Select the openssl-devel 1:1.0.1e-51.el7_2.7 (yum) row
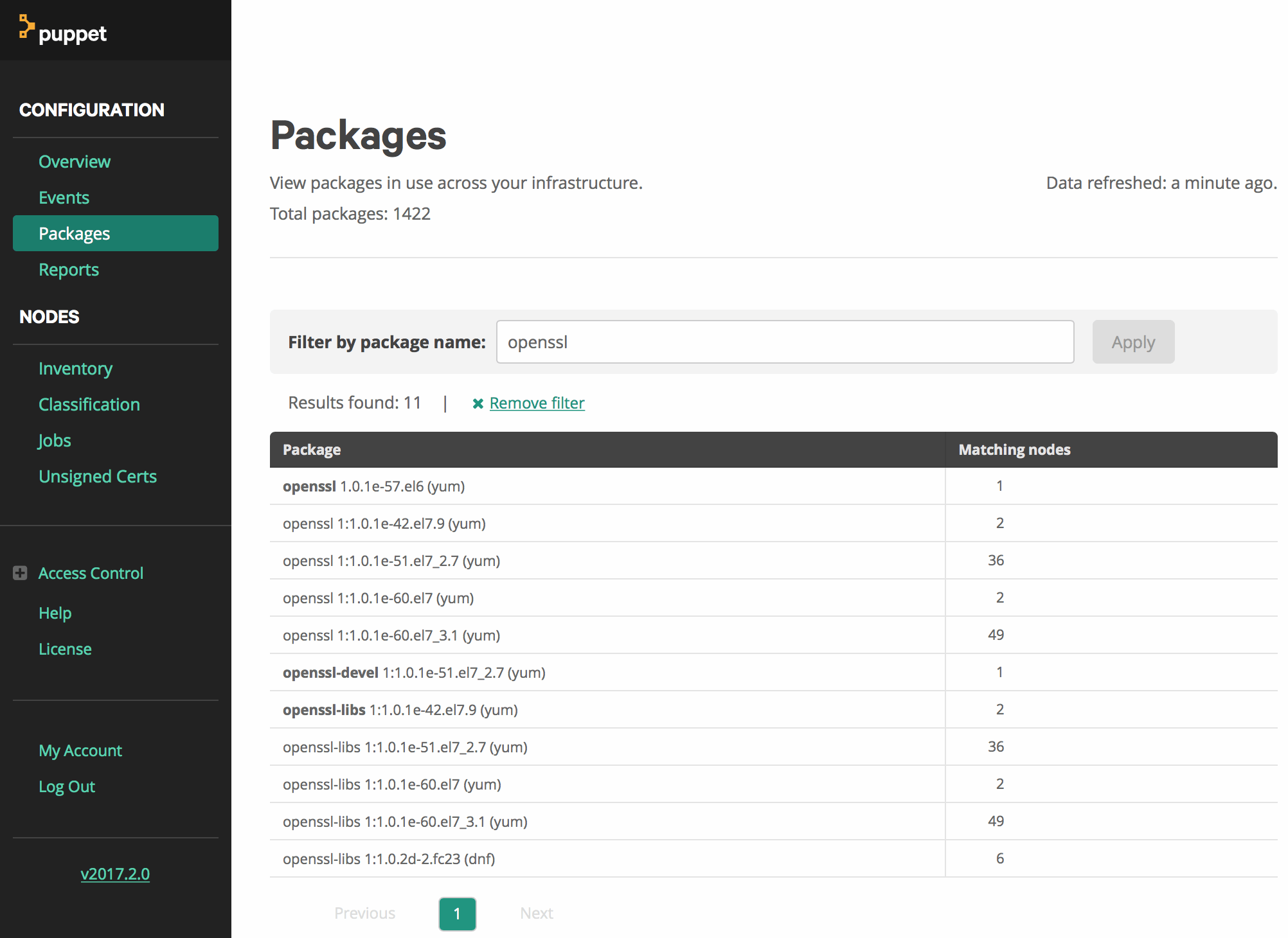Screen dimensions: 1288x938 [774, 673]
